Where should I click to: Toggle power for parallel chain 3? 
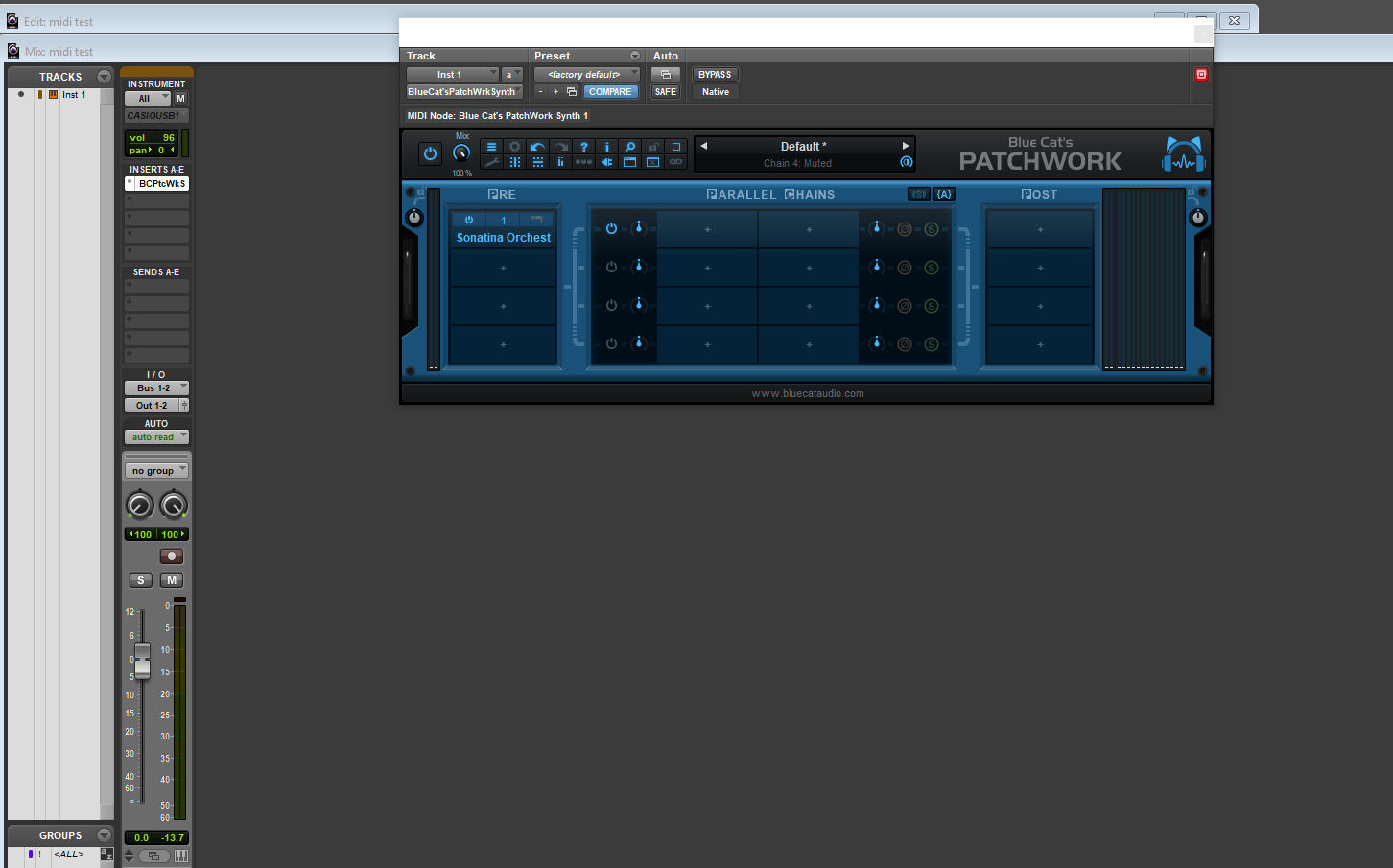pos(611,305)
